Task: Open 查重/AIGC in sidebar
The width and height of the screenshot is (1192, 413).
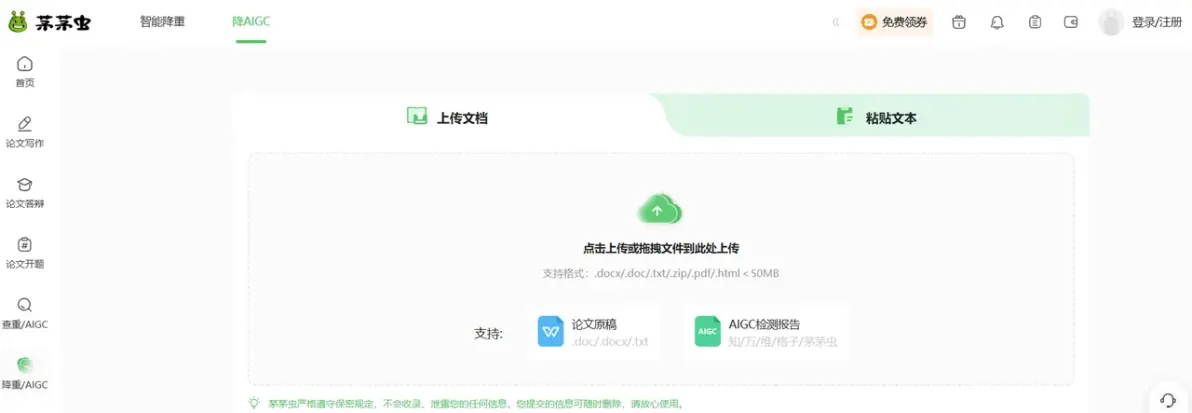Action: pyautogui.click(x=25, y=313)
